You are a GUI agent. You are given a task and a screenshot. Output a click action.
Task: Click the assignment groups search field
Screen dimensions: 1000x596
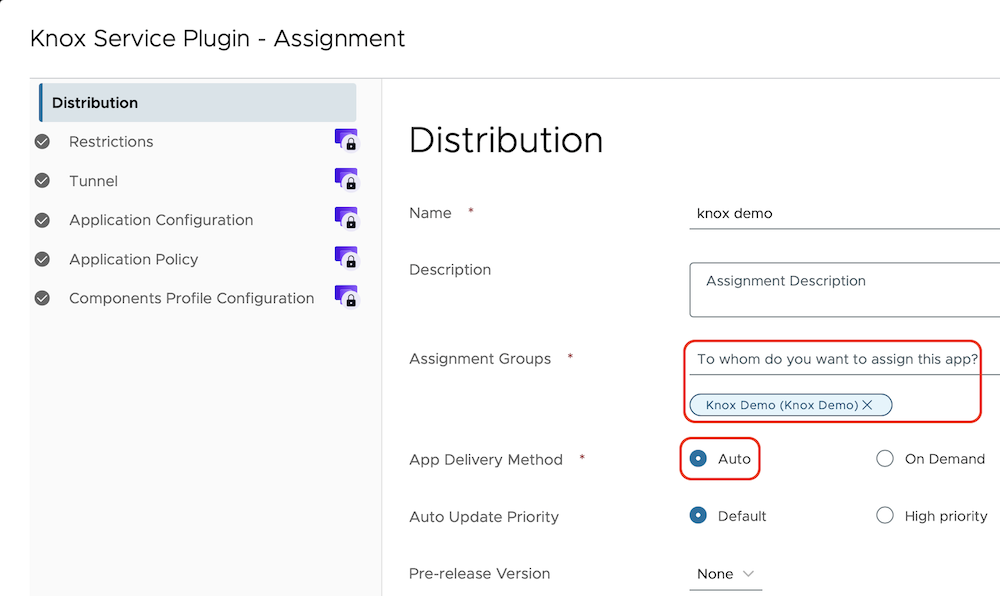coord(837,359)
